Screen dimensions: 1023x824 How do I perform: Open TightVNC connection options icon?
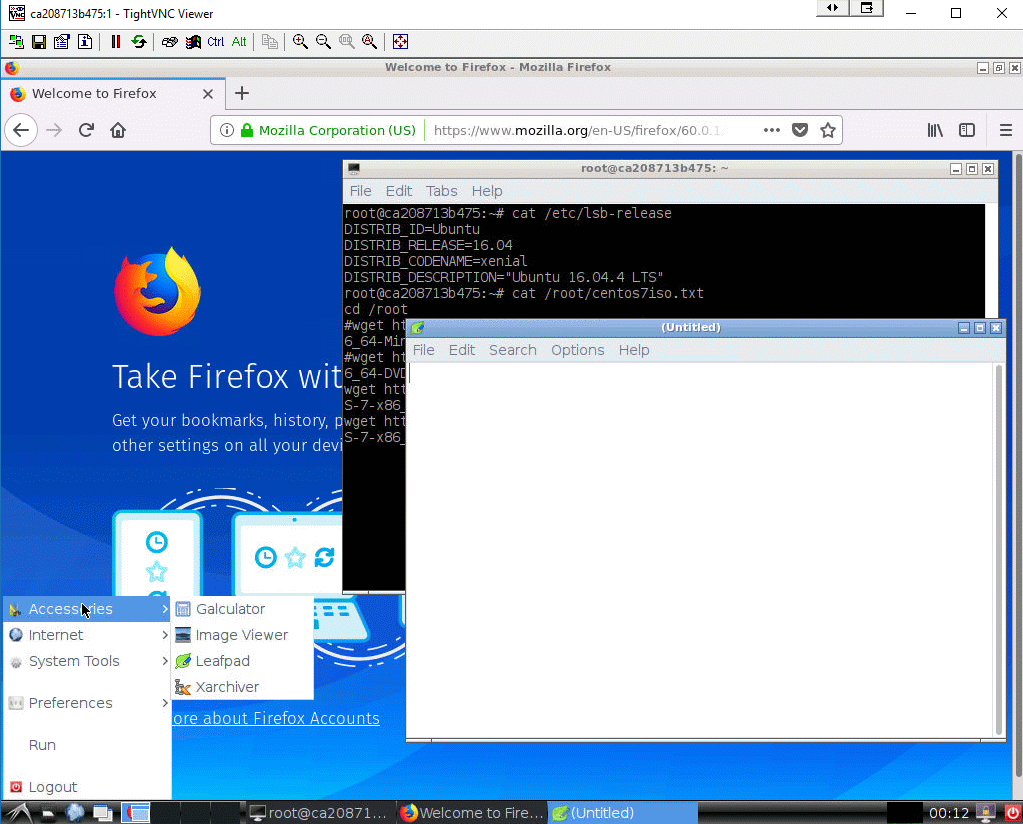62,42
